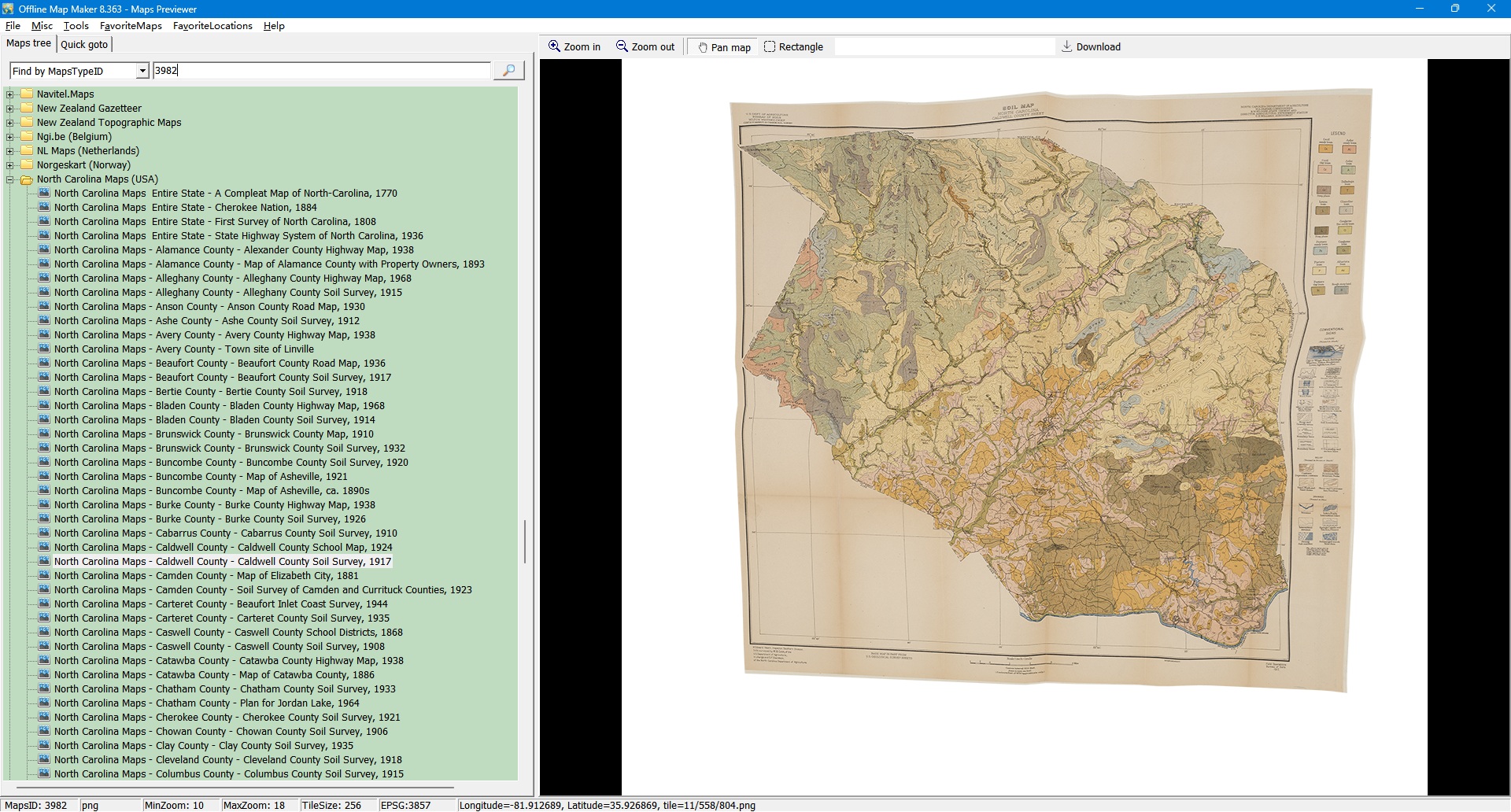Activate the Zoom in tool
This screenshot has height=812, width=1511.
click(x=574, y=47)
